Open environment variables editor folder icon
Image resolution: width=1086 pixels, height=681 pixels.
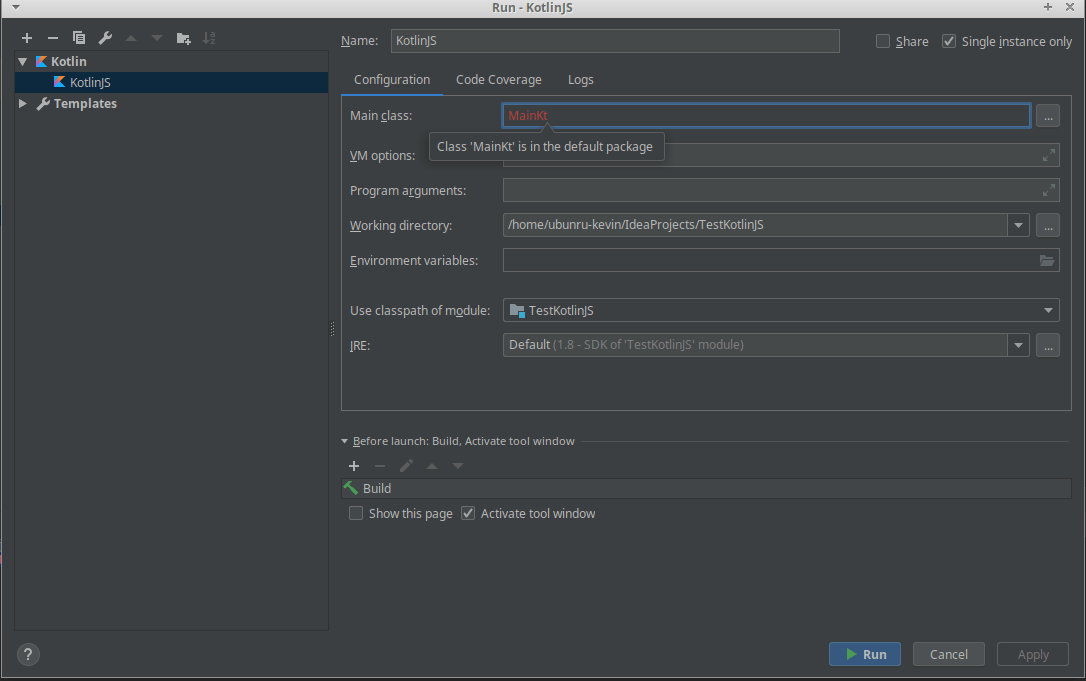coord(1047,260)
